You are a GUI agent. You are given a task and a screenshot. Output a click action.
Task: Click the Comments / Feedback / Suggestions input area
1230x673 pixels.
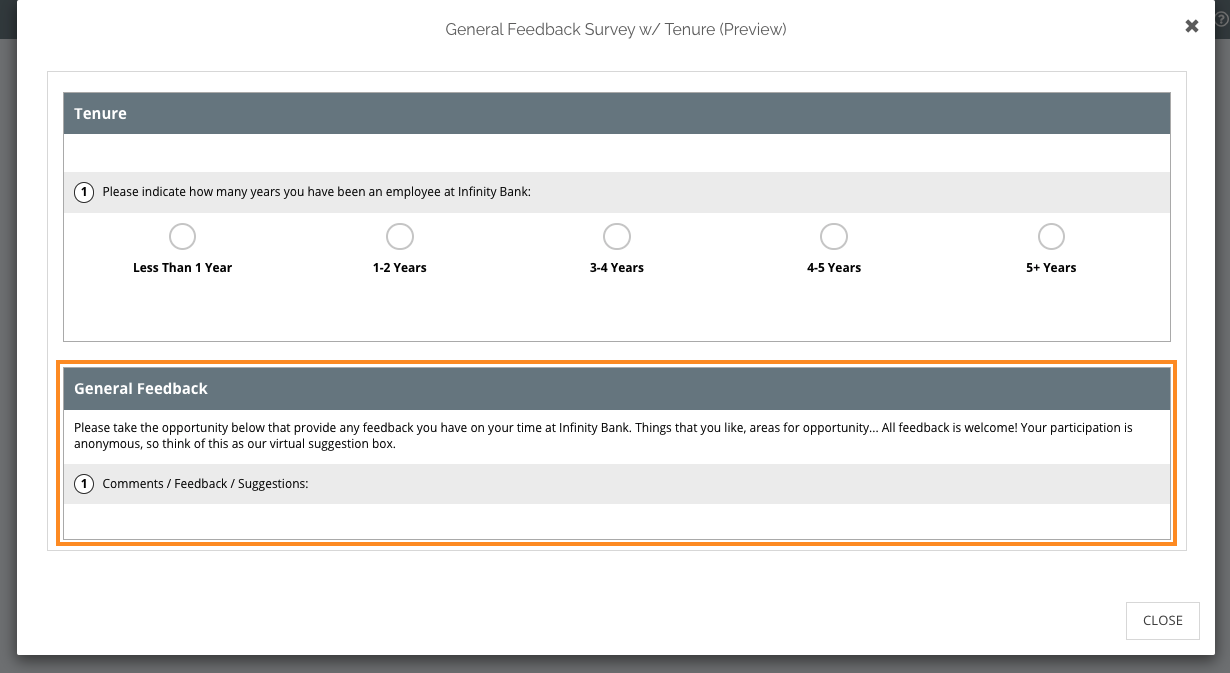pyautogui.click(x=617, y=521)
